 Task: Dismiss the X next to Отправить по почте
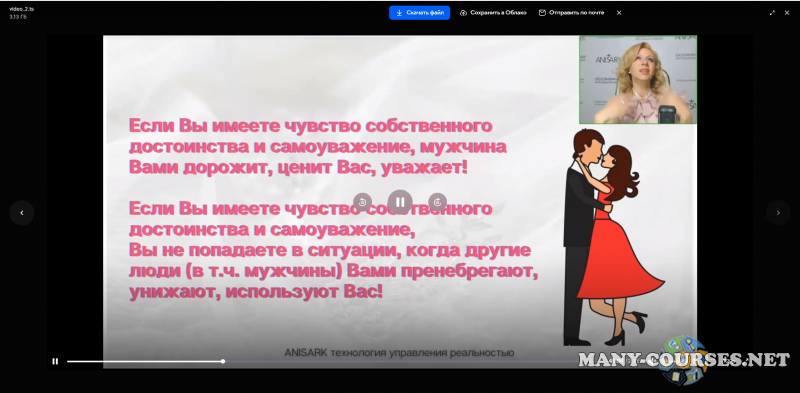[619, 13]
